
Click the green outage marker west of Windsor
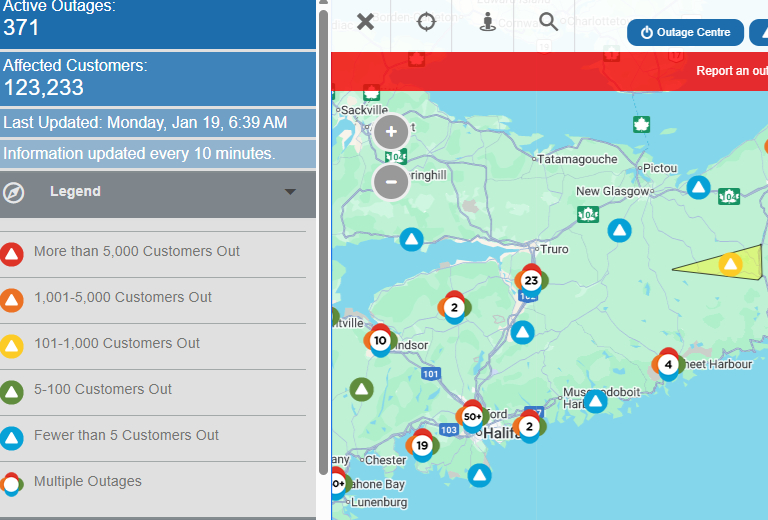coord(362,389)
